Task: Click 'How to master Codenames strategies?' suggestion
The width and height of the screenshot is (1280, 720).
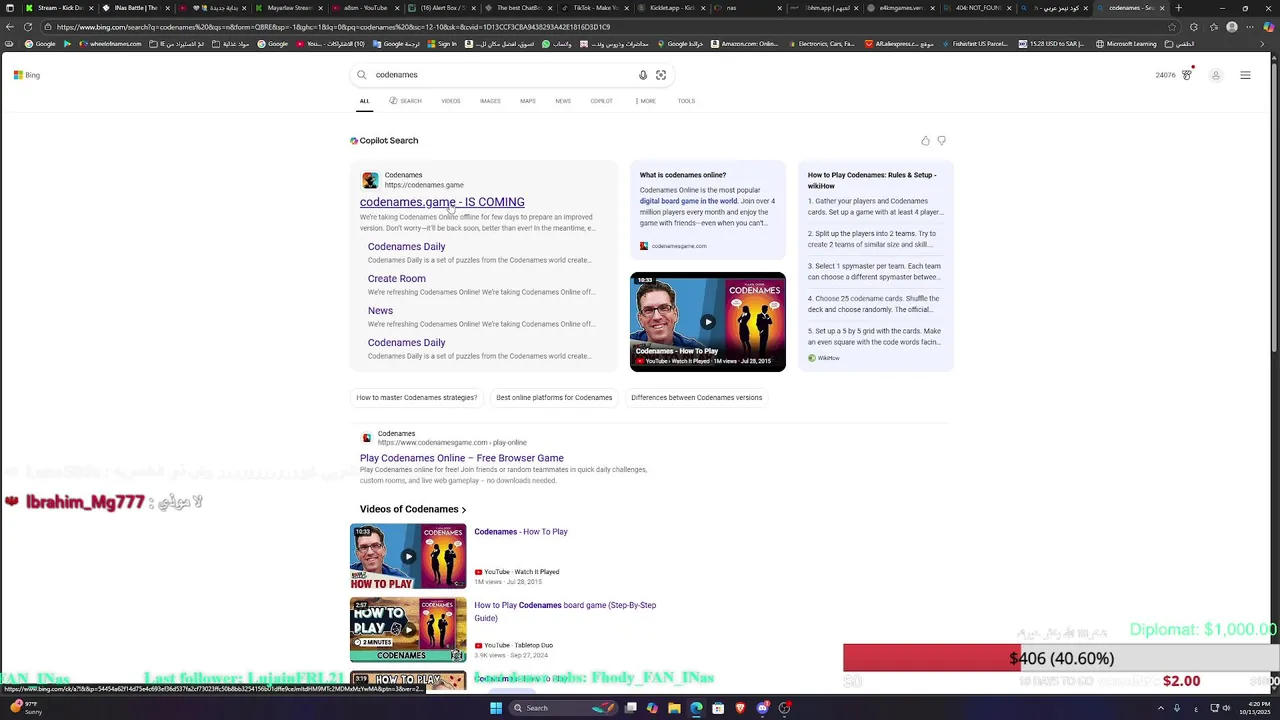Action: 416,398
